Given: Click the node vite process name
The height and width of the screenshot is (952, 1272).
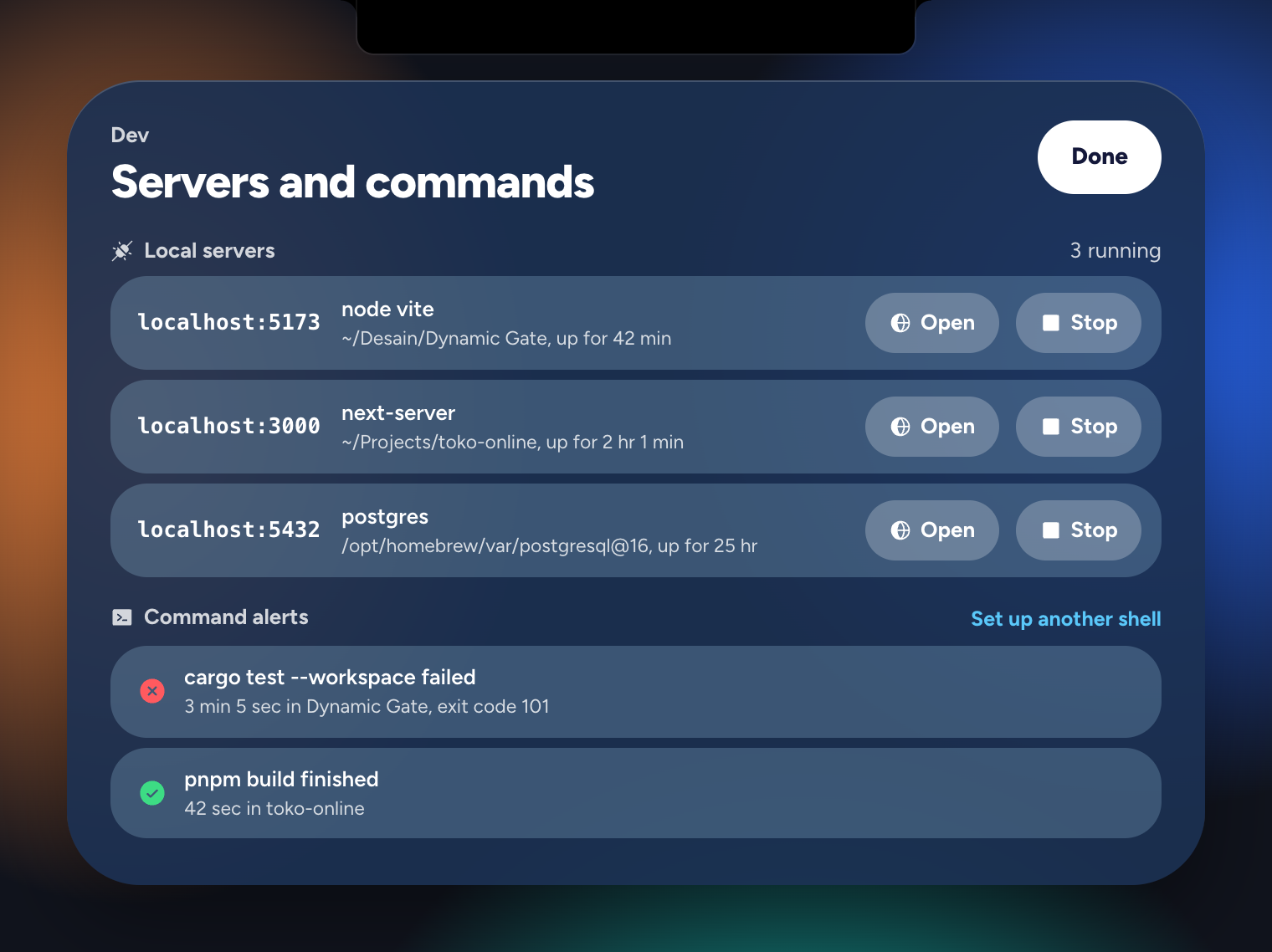Looking at the screenshot, I should 387,310.
